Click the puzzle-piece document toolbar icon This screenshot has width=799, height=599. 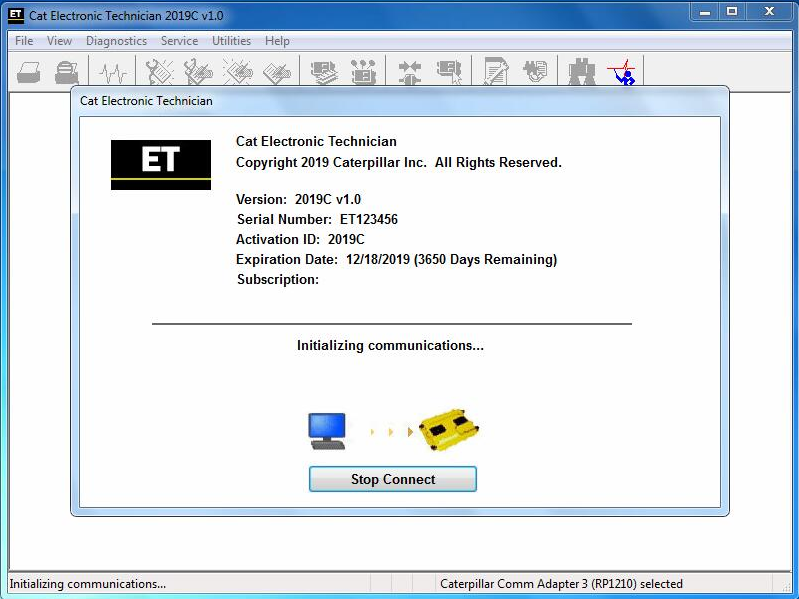(x=535, y=71)
